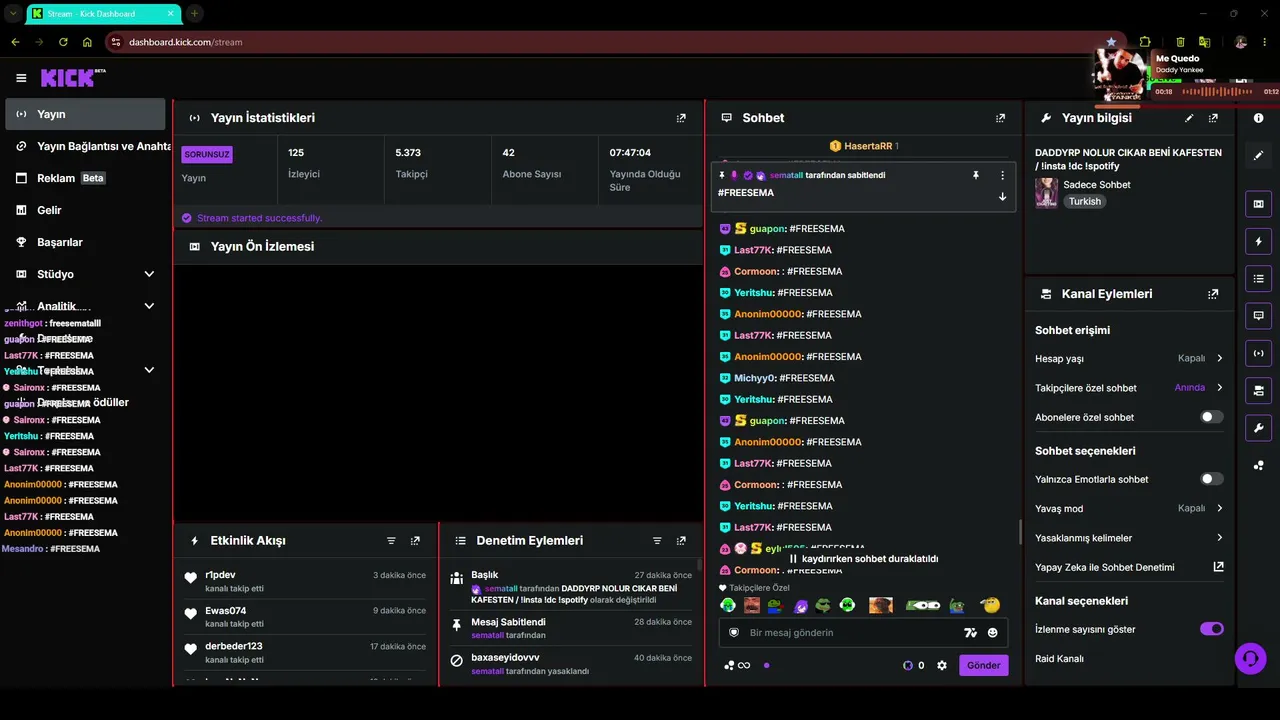Open the lightning activity icon in right sidebar
The height and width of the screenshot is (720, 1280).
pyautogui.click(x=1258, y=241)
